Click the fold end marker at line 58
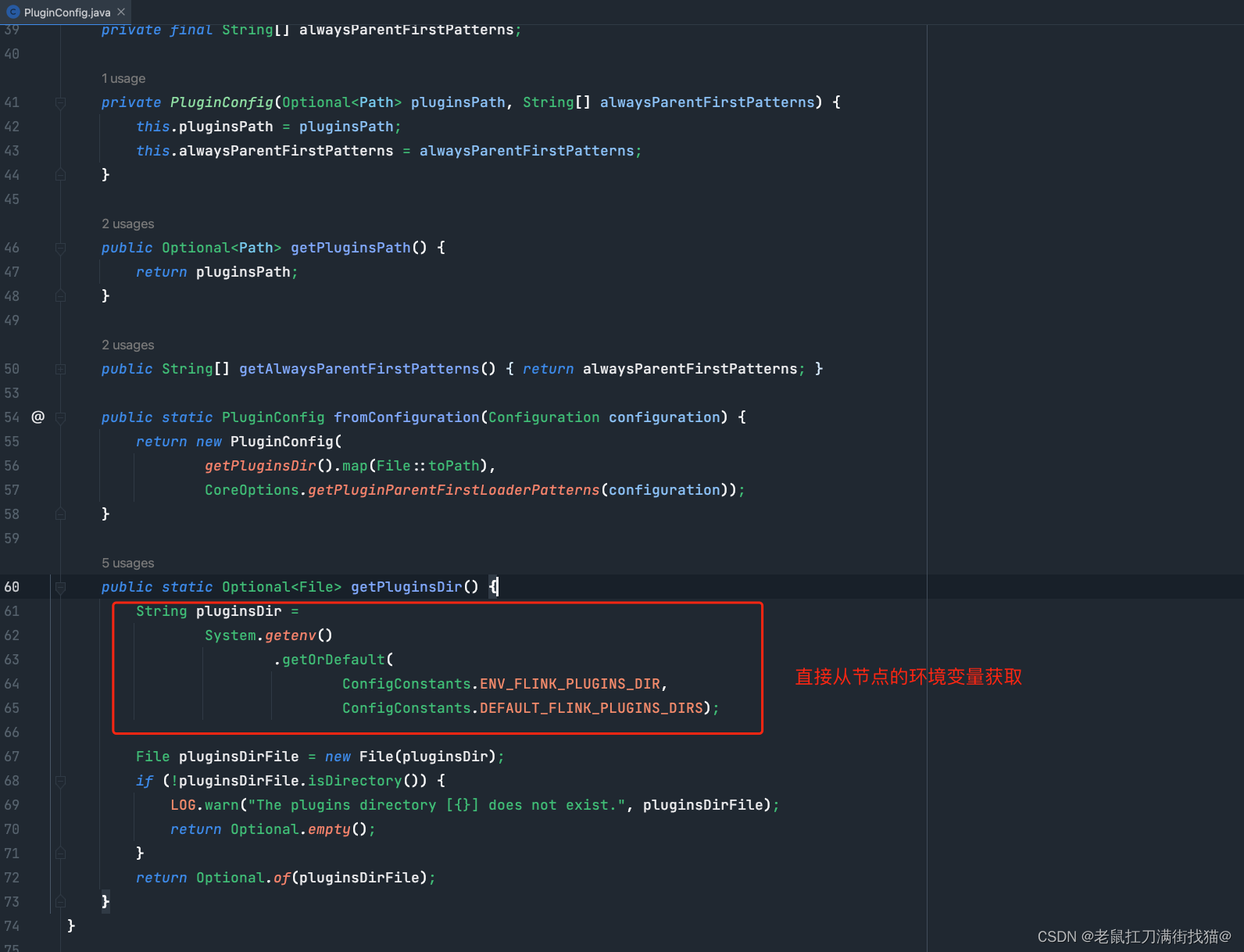1244x952 pixels. pyautogui.click(x=60, y=514)
